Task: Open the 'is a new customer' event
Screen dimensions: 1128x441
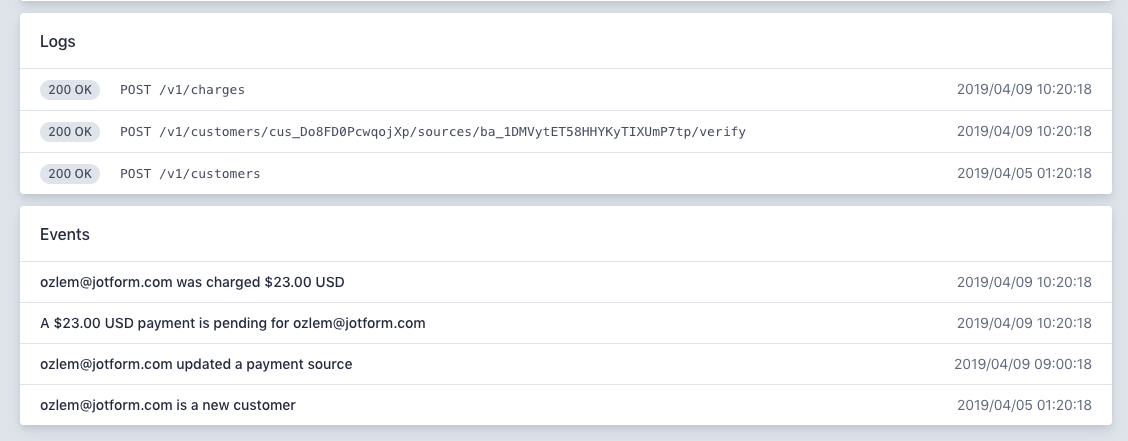Action: (x=565, y=405)
